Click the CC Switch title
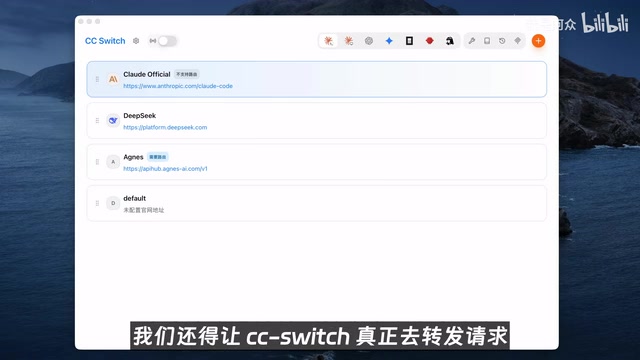Viewport: 640px width, 360px height. 105,41
